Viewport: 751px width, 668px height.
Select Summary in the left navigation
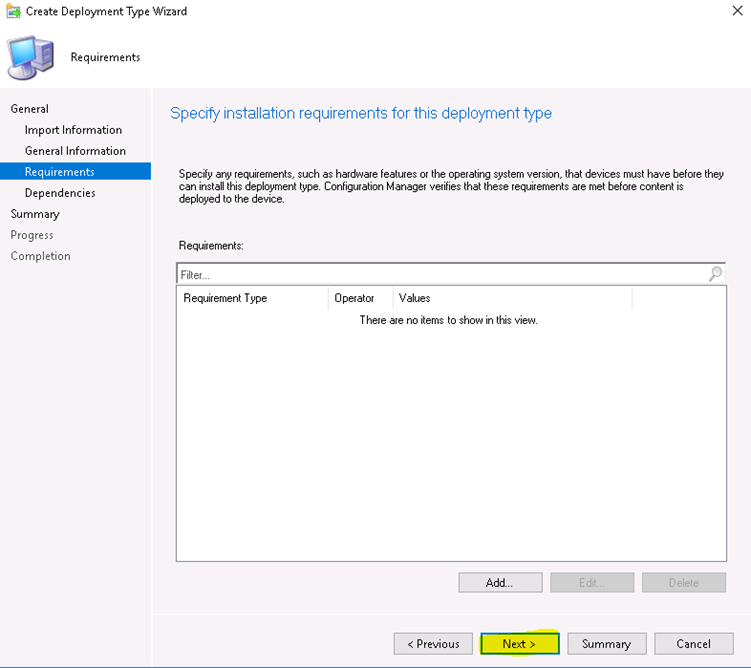[35, 214]
